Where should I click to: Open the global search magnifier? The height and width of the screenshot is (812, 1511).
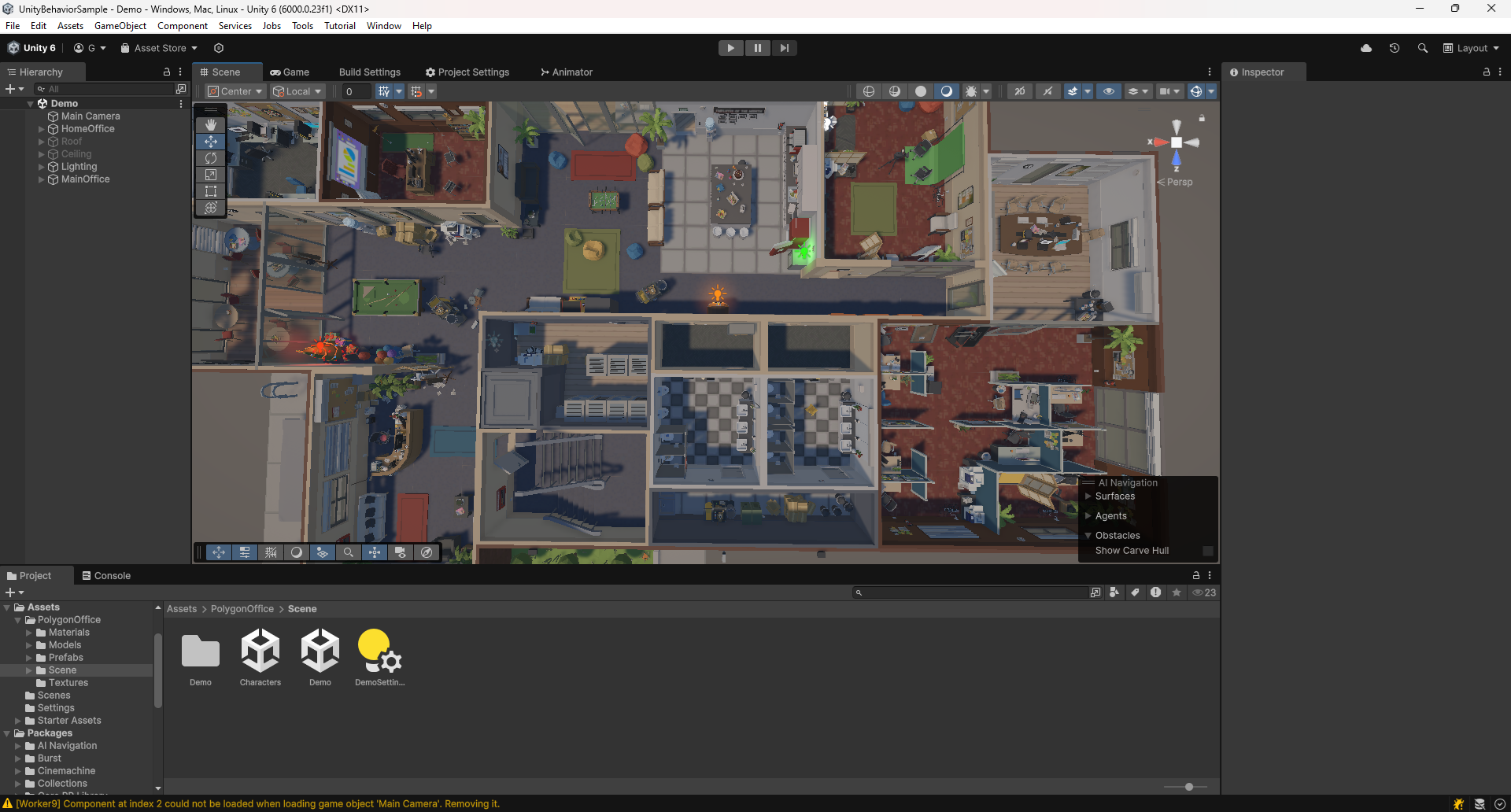1423,48
